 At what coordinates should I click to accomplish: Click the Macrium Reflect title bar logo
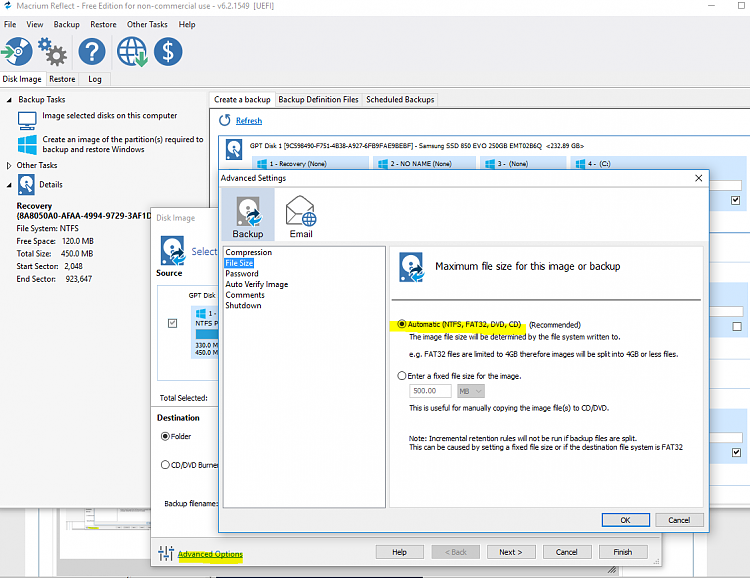coord(7,6)
